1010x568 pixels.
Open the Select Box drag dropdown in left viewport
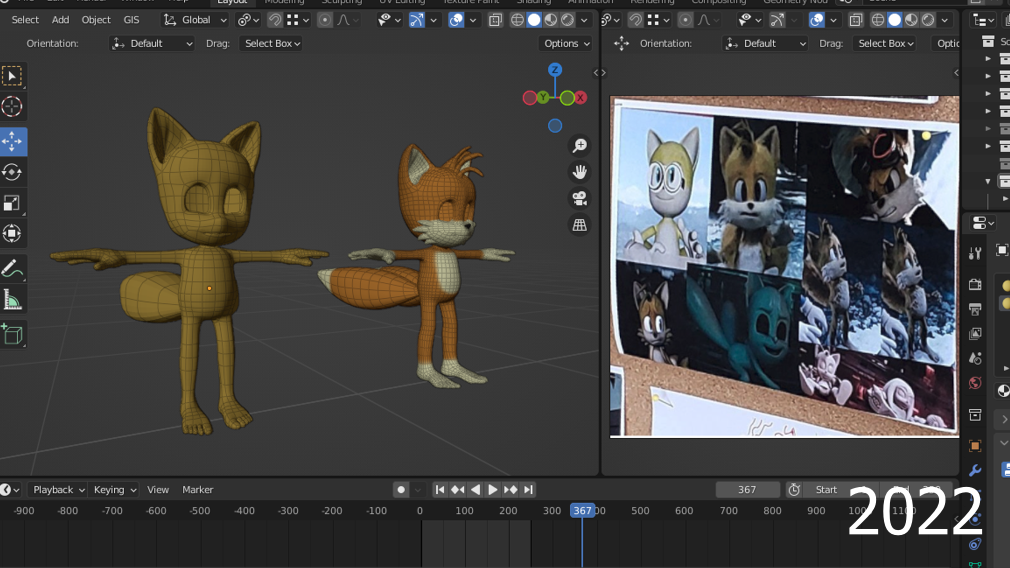[x=271, y=43]
